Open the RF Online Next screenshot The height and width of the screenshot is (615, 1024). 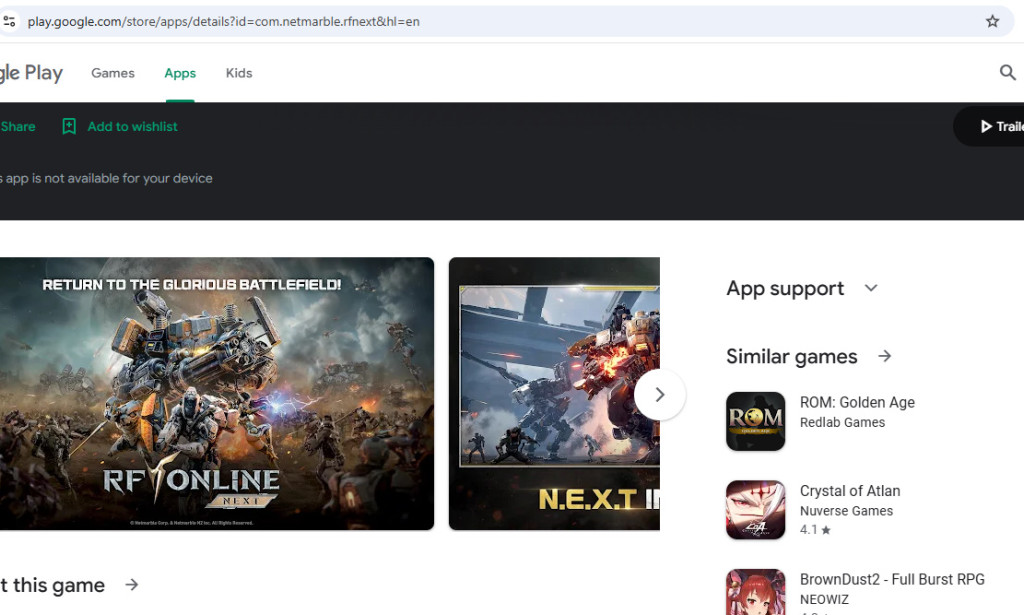215,393
